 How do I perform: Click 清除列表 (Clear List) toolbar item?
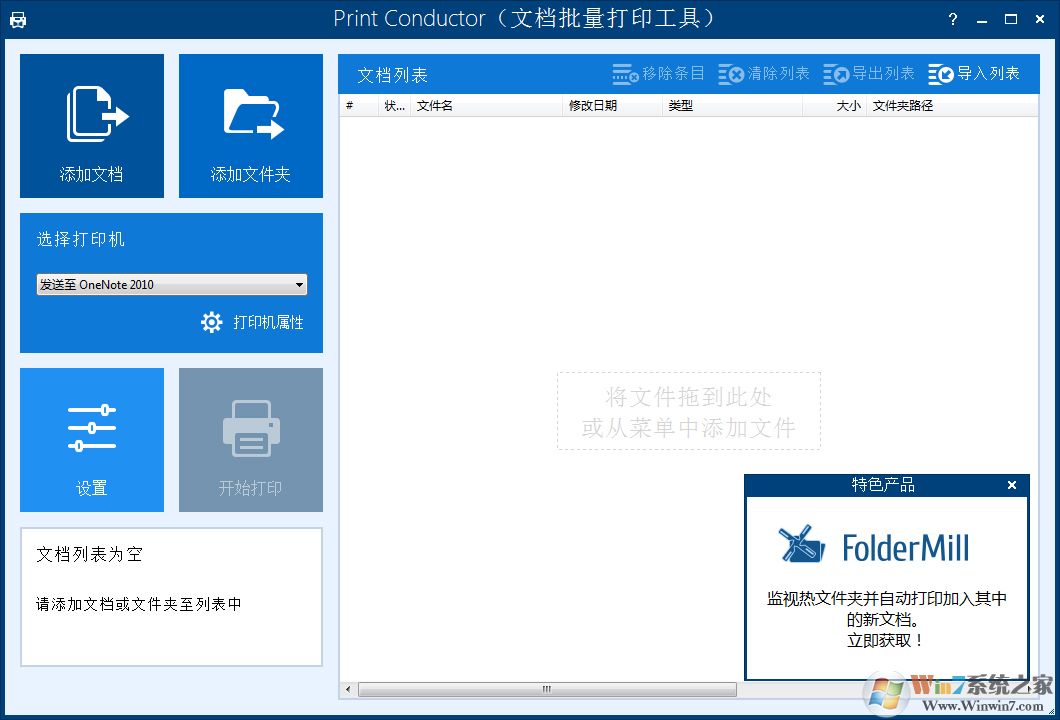[x=766, y=72]
